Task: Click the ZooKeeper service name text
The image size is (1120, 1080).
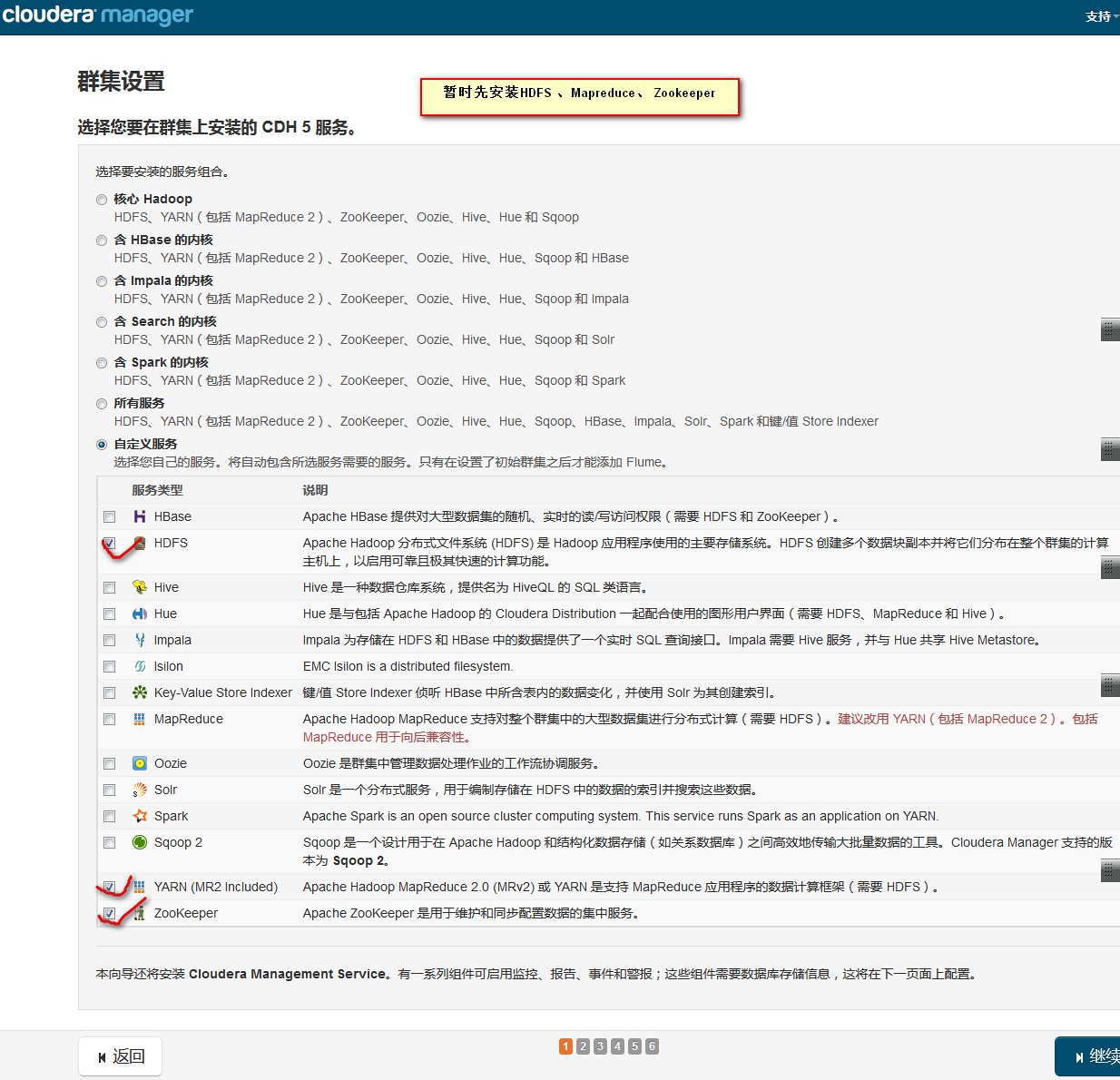Action: coord(186,913)
